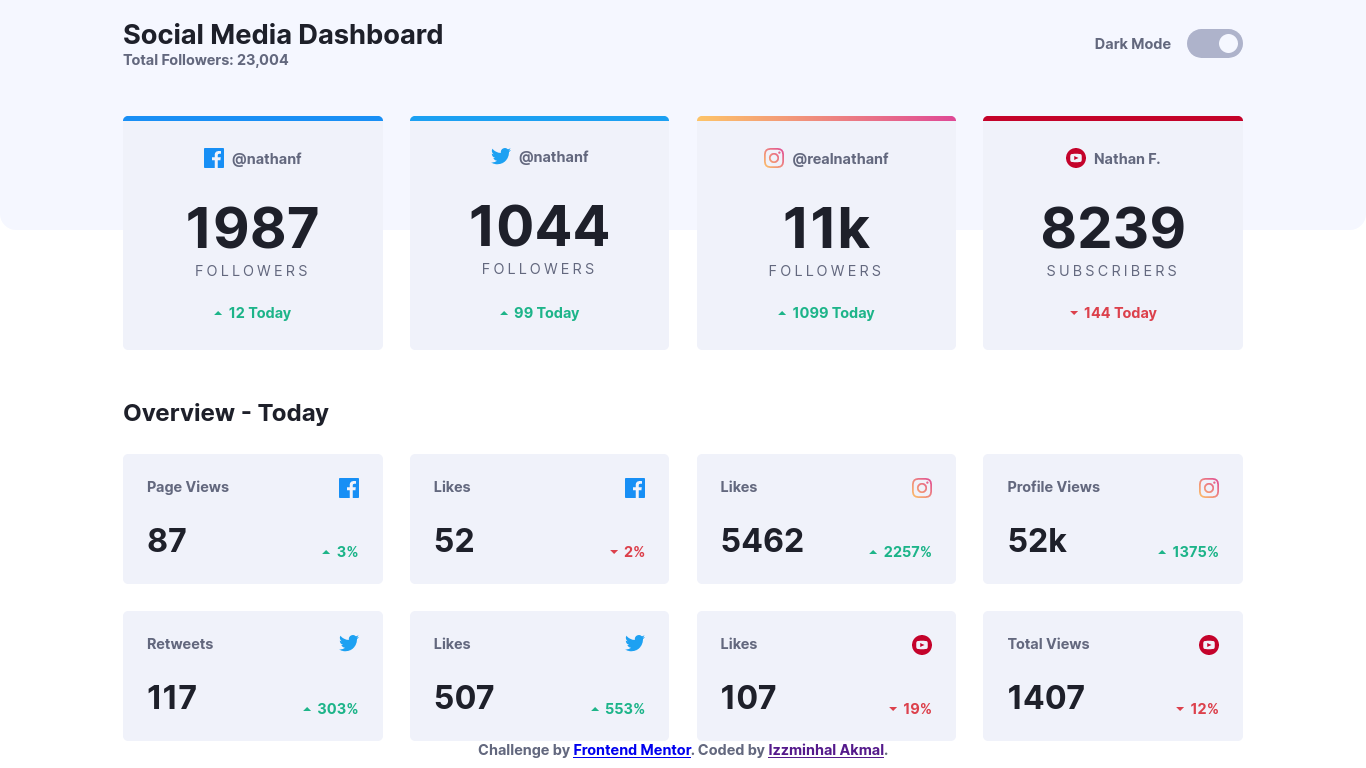Click the 2257% percentage
Image resolution: width=1366 pixels, height=768 pixels.
point(908,552)
